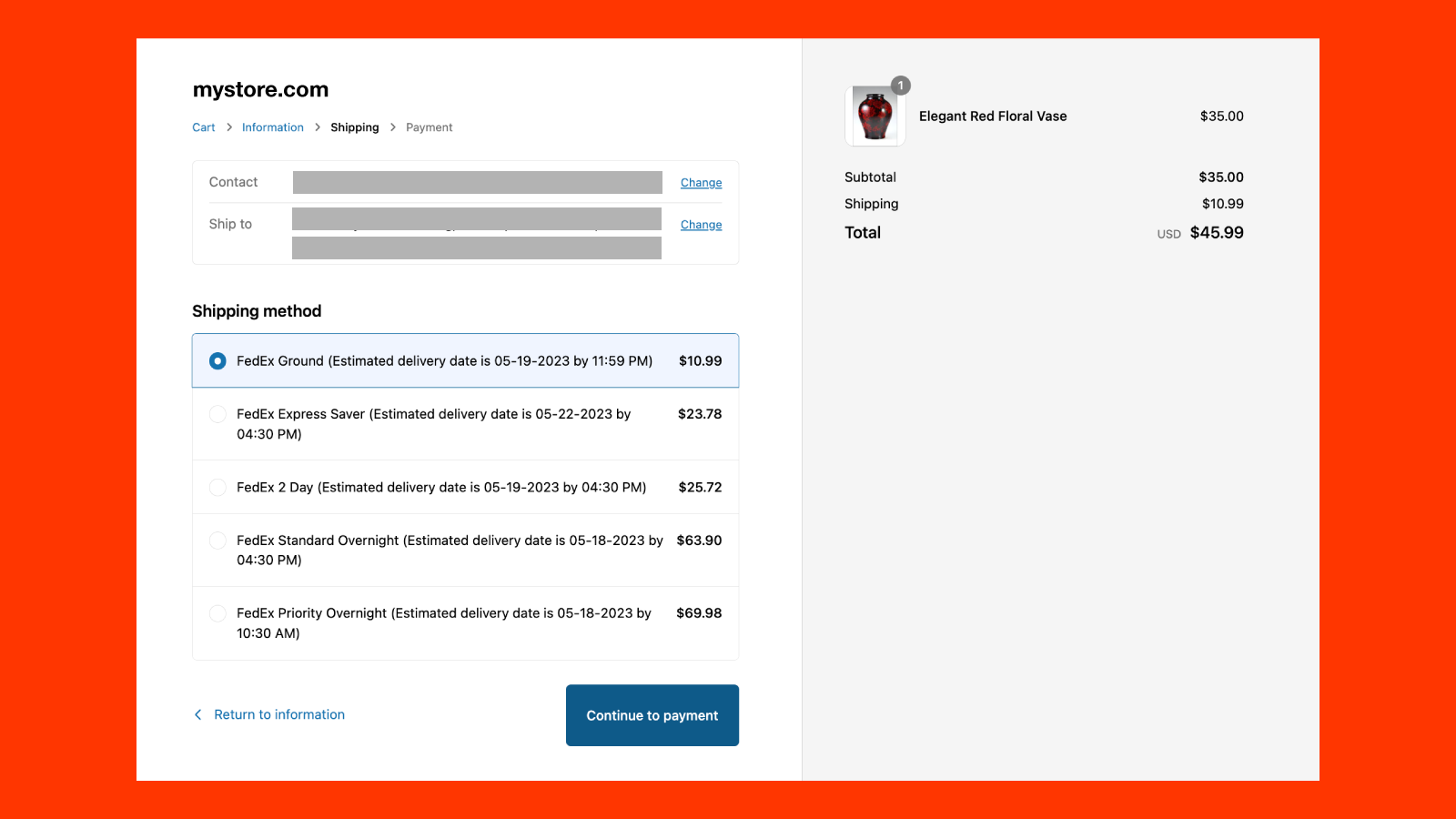Select FedEx Priority Overnight shipping
The width and height of the screenshot is (1456, 819).
[217, 613]
